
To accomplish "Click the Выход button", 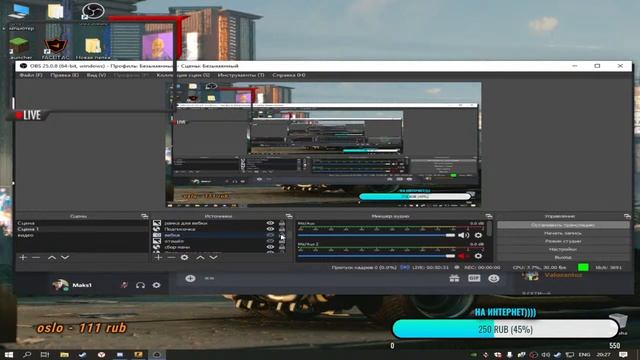I will click(563, 257).
